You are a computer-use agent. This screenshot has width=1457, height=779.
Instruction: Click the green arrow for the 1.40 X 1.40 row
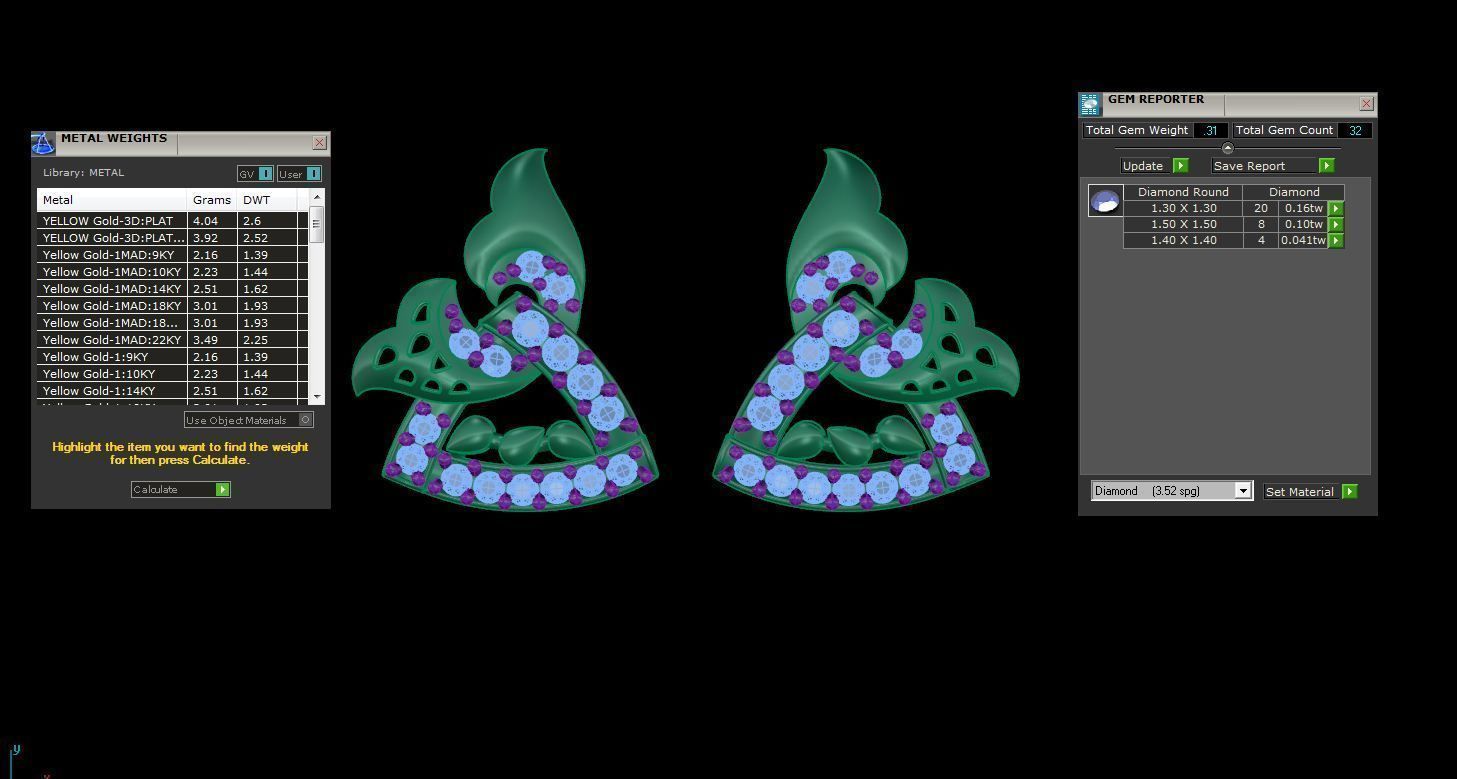click(1336, 240)
